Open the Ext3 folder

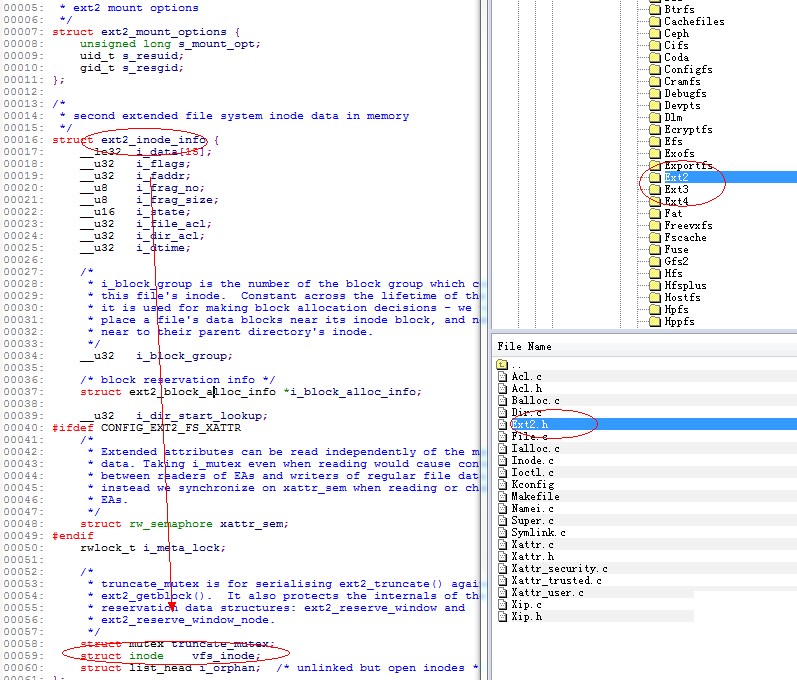point(676,190)
